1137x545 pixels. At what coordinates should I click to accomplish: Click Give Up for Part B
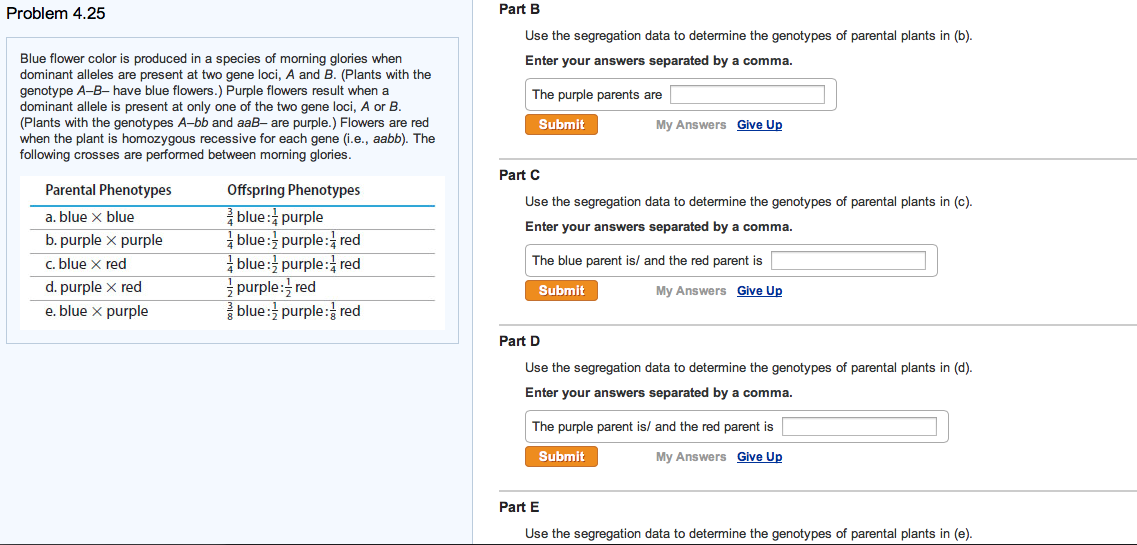[759, 125]
